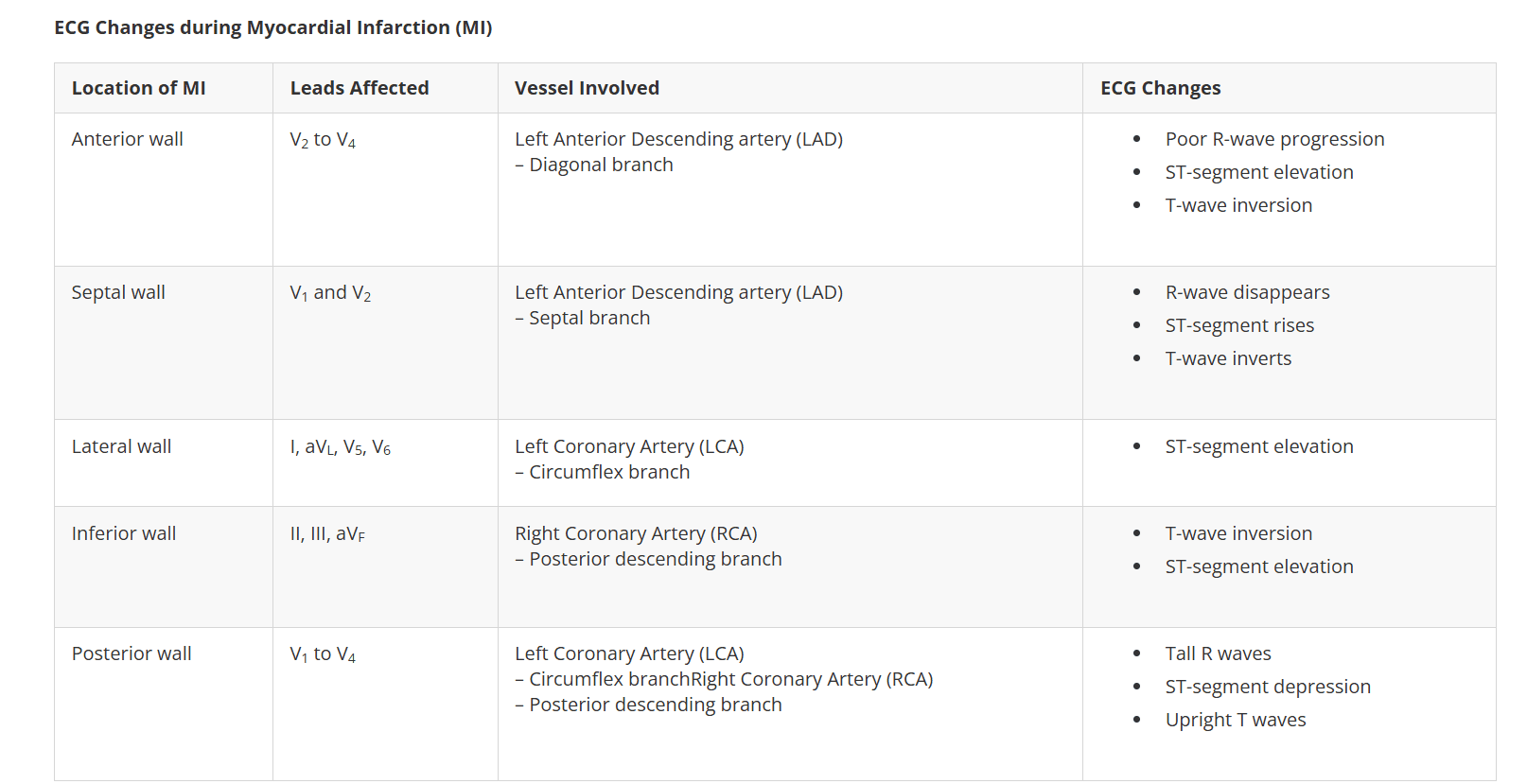The height and width of the screenshot is (784, 1527).
Task: Click the "ECG Changes during Myocardial Infarction" title
Action: pos(272,27)
